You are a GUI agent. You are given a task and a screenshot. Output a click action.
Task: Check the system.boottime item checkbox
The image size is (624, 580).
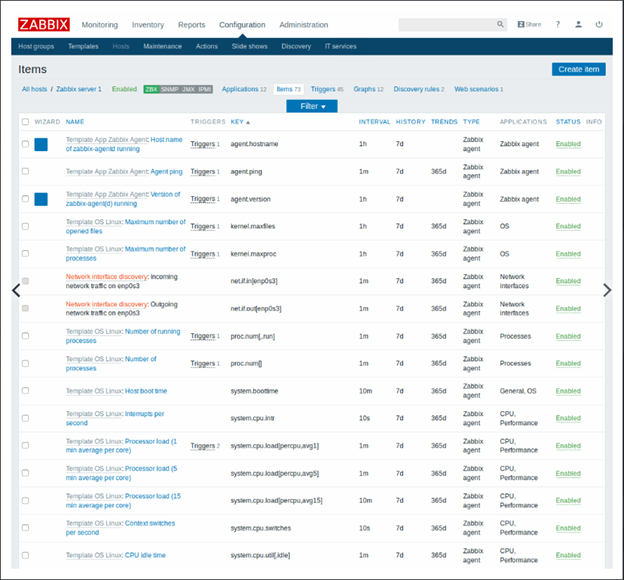tap(25, 391)
